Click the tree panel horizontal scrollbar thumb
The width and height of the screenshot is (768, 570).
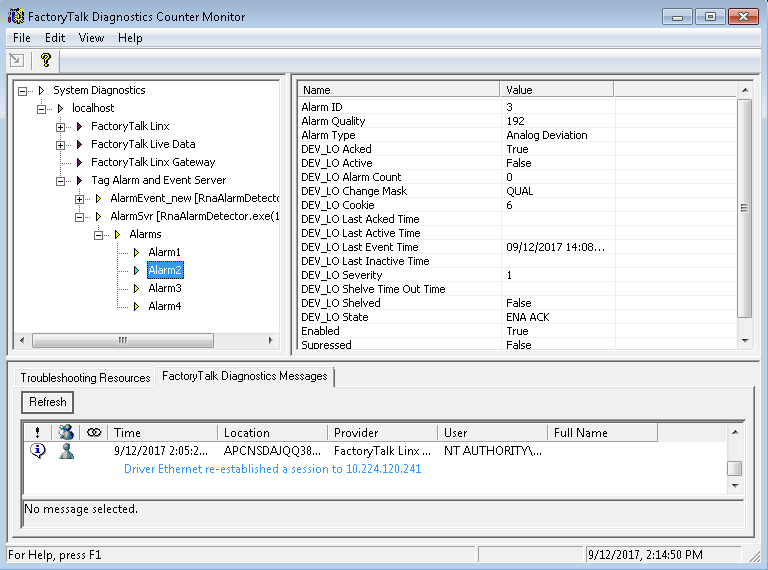[x=122, y=340]
